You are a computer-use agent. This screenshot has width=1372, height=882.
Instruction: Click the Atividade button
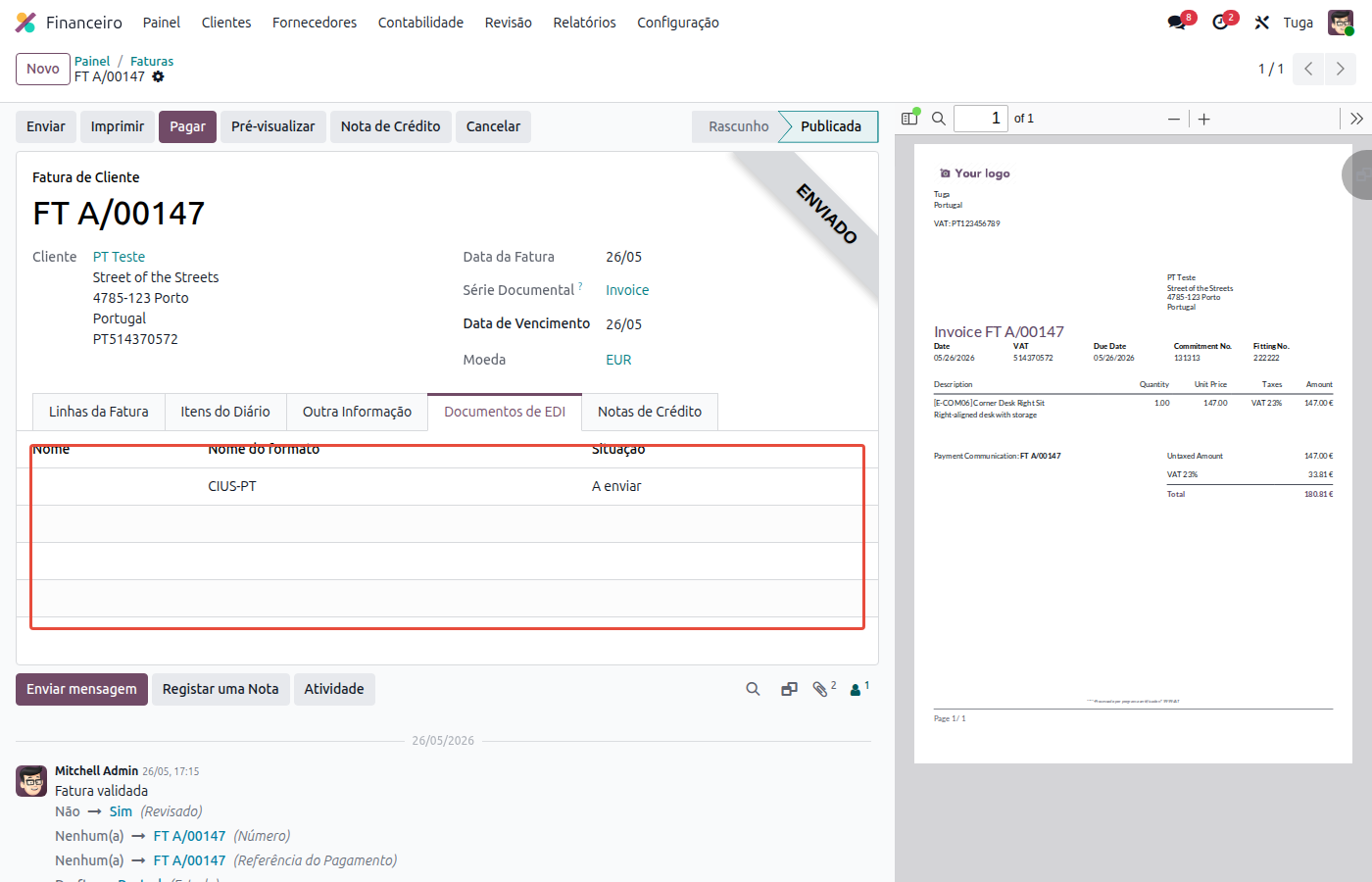pyautogui.click(x=334, y=689)
